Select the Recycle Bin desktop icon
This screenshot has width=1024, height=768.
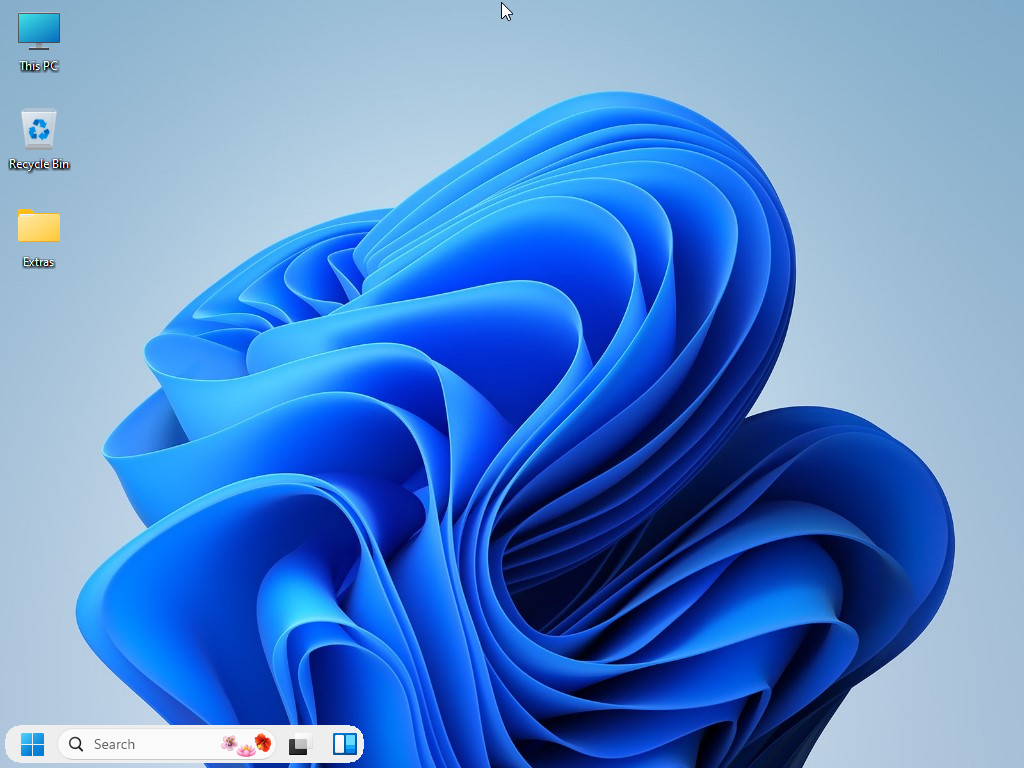39,129
